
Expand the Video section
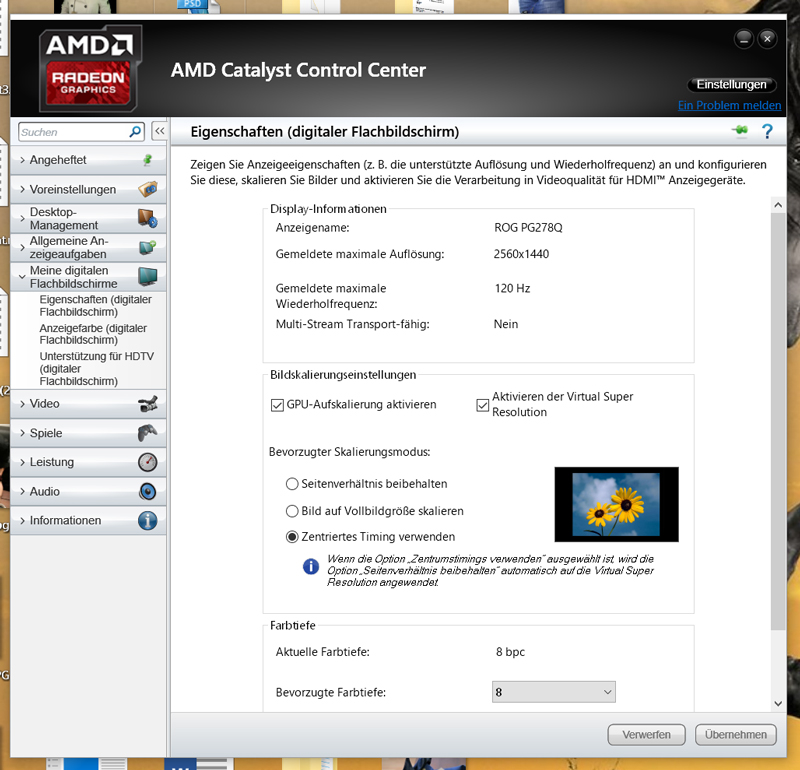point(88,404)
